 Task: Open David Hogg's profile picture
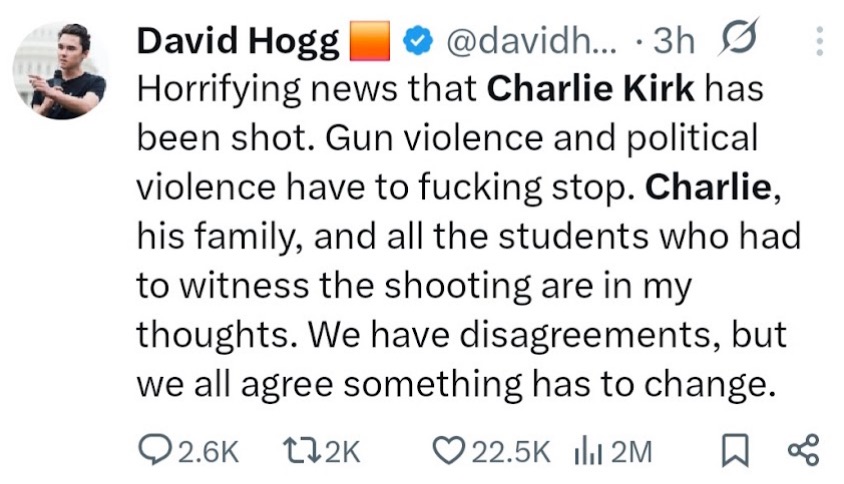click(x=60, y=70)
